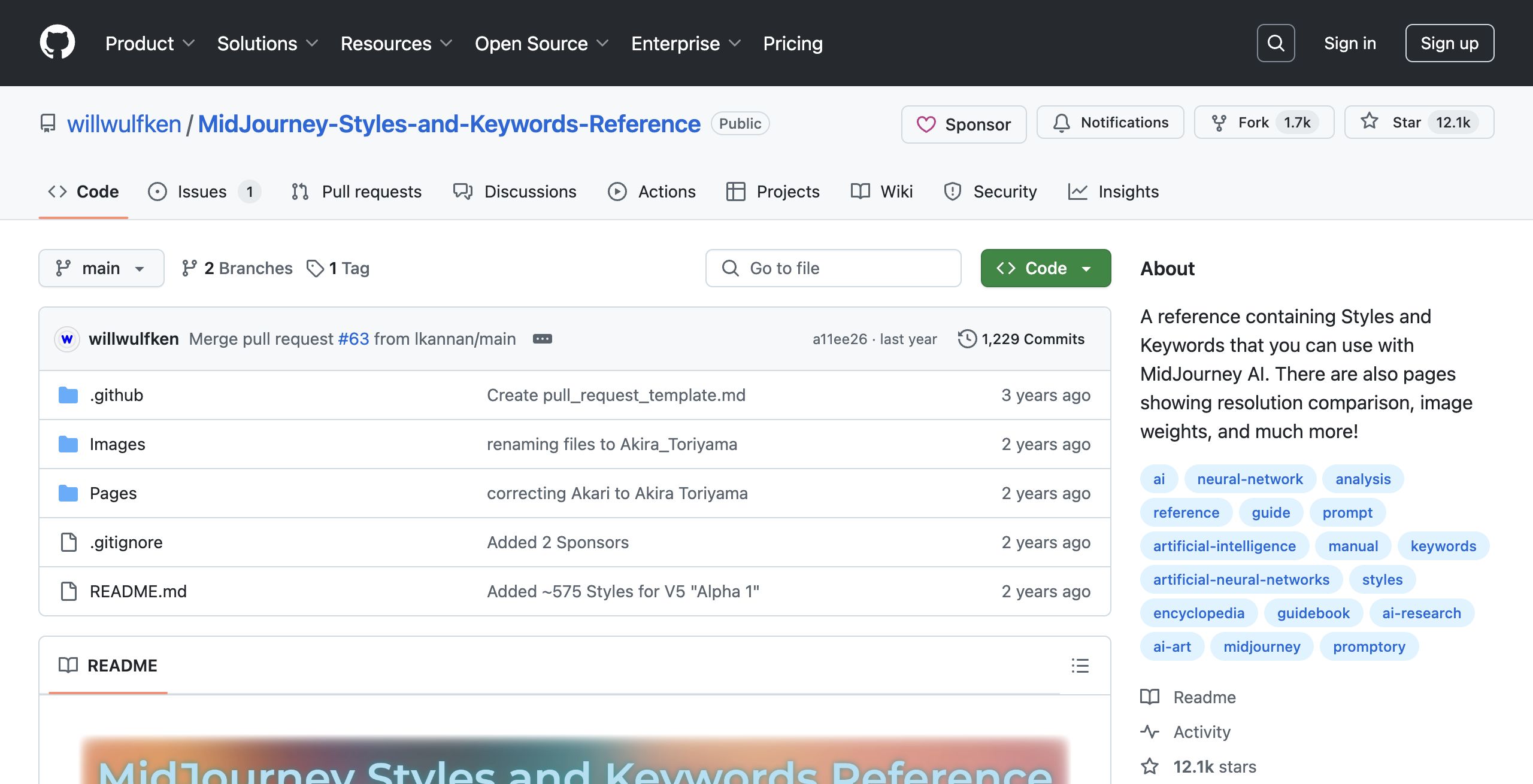Open the .github folder

click(116, 395)
